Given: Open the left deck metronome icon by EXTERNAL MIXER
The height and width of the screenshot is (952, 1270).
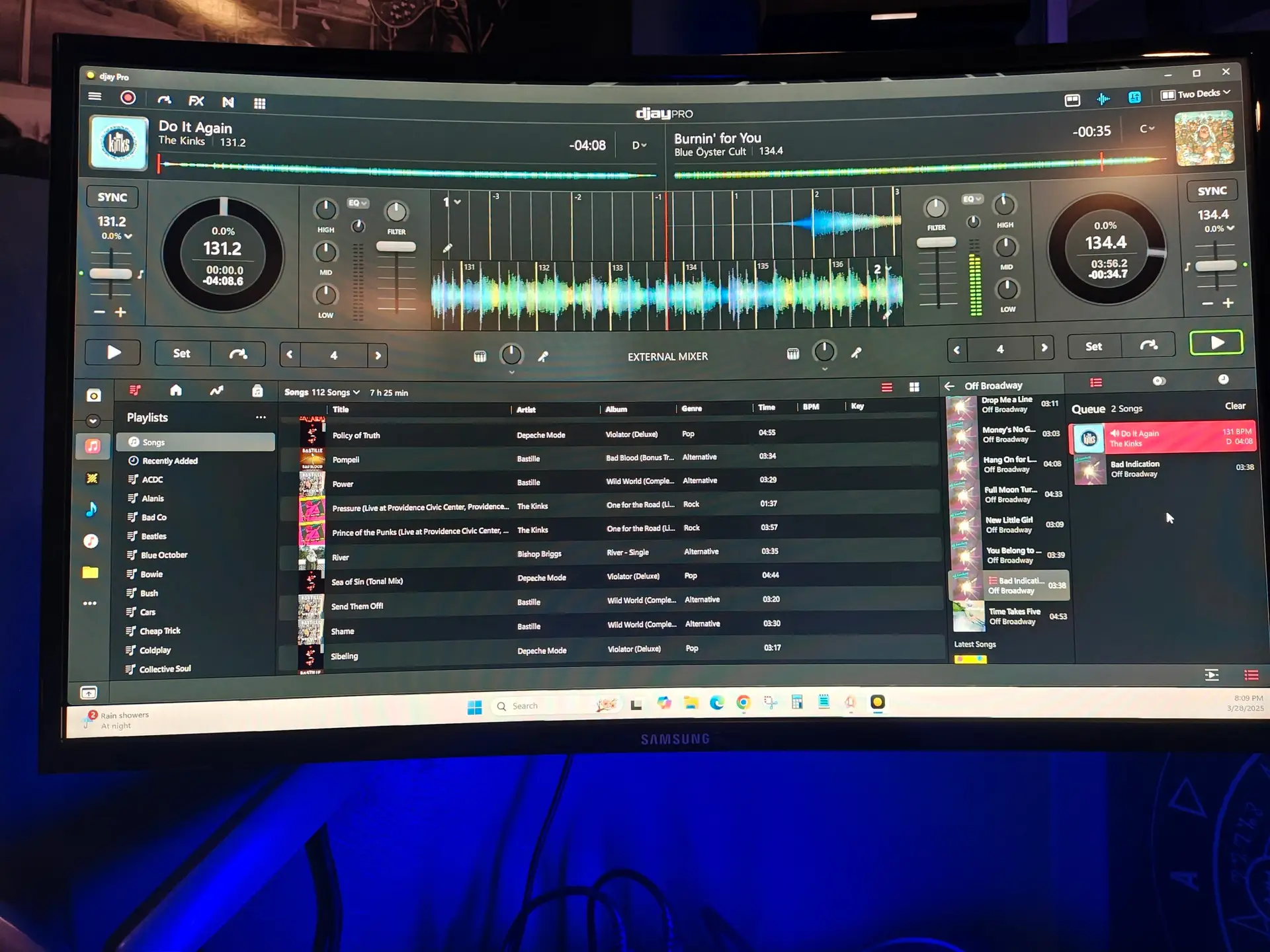Looking at the screenshot, I should [x=480, y=356].
